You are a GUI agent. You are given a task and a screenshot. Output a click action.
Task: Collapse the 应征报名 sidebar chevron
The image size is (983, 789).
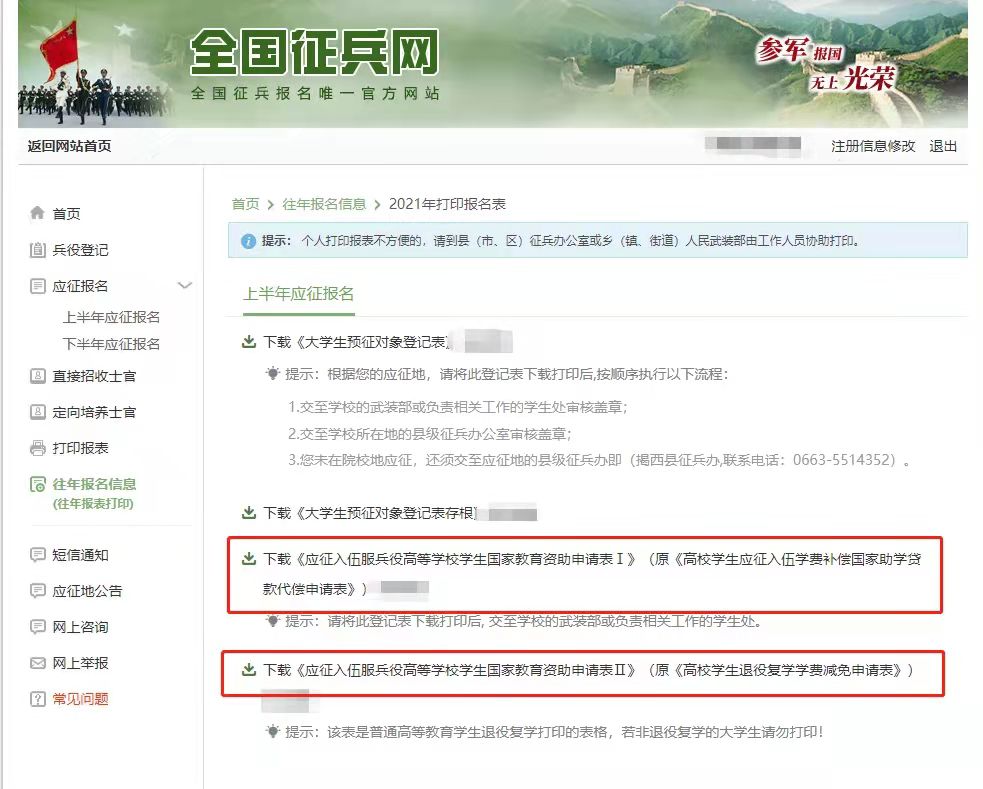pos(184,286)
